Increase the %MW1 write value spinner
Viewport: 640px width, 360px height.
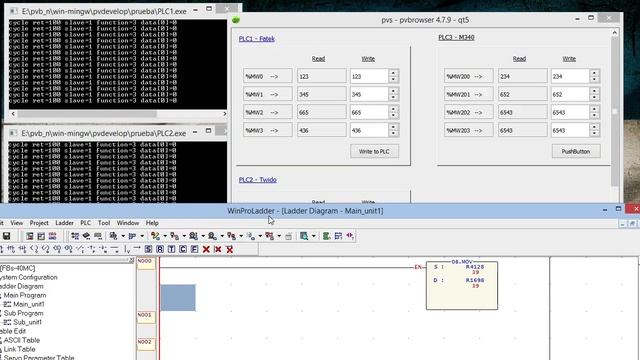coord(393,91)
